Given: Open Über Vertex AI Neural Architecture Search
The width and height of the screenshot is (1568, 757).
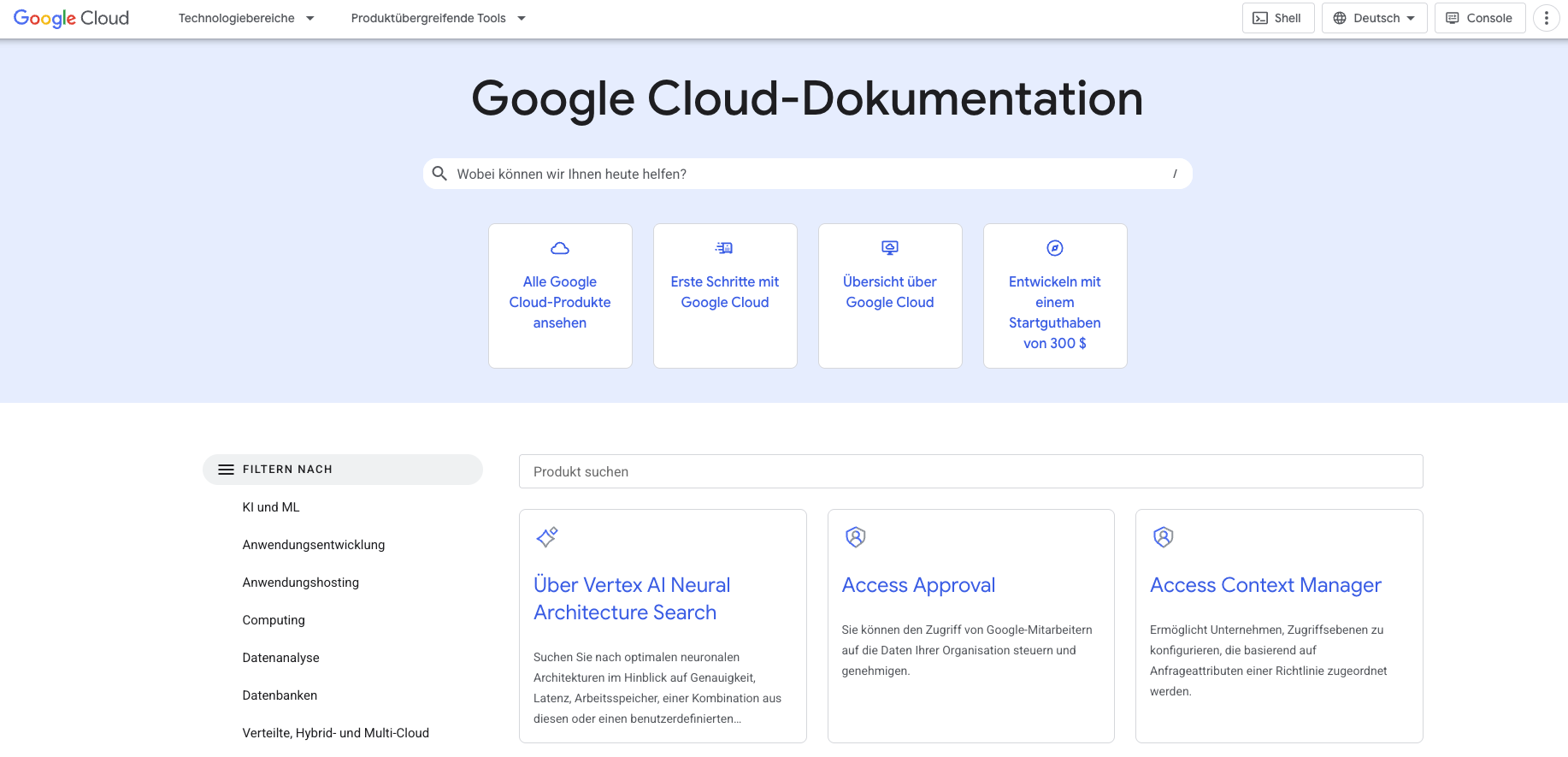Looking at the screenshot, I should [x=632, y=599].
